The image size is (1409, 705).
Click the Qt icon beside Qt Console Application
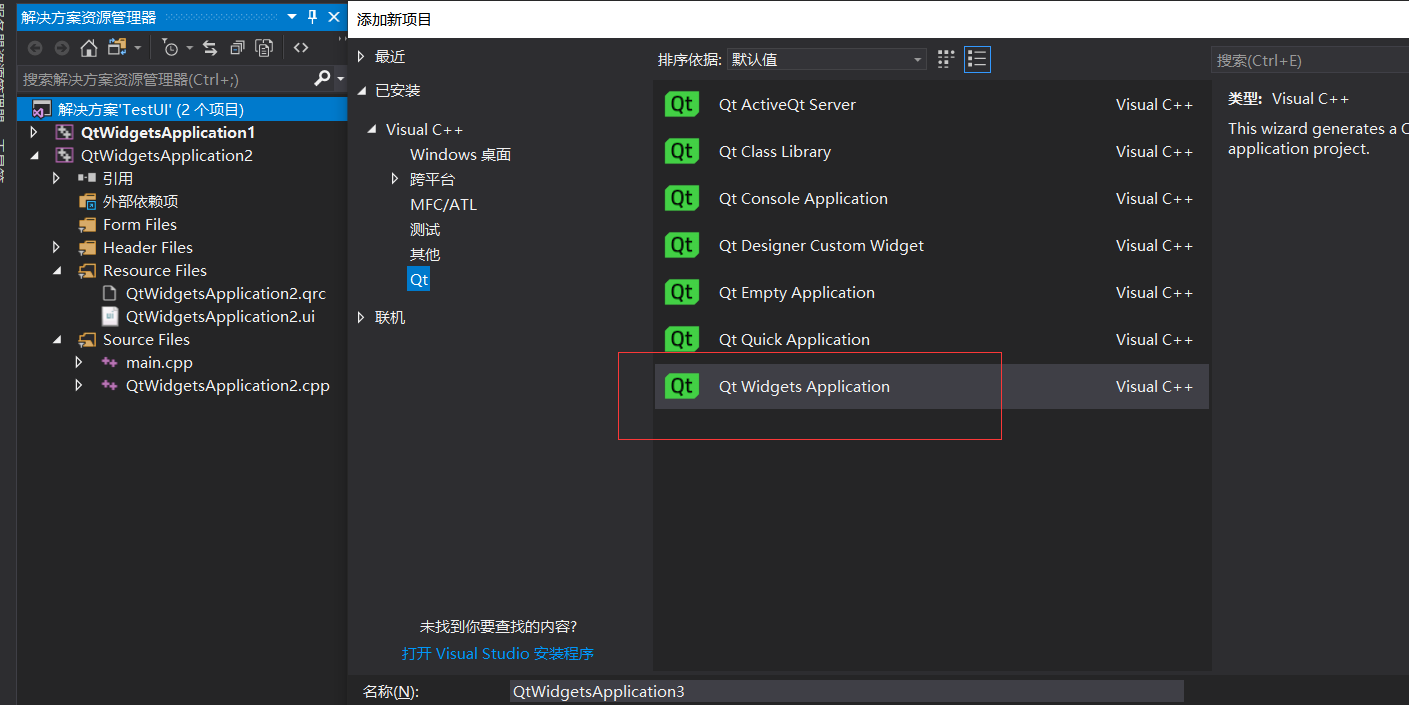(682, 198)
